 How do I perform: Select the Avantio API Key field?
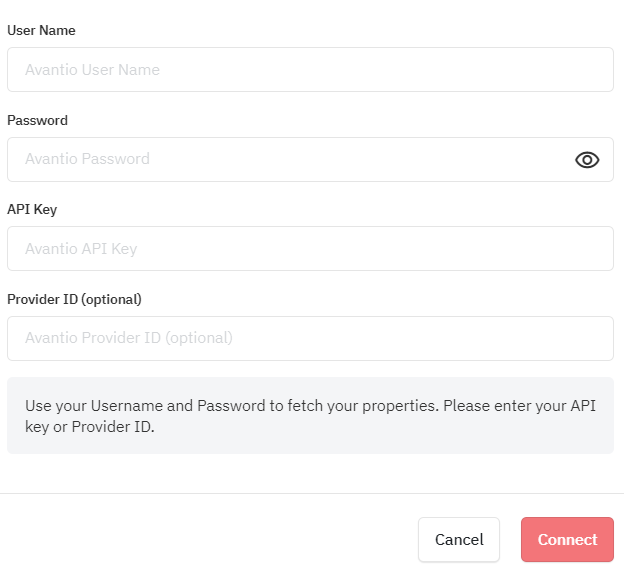pos(310,249)
